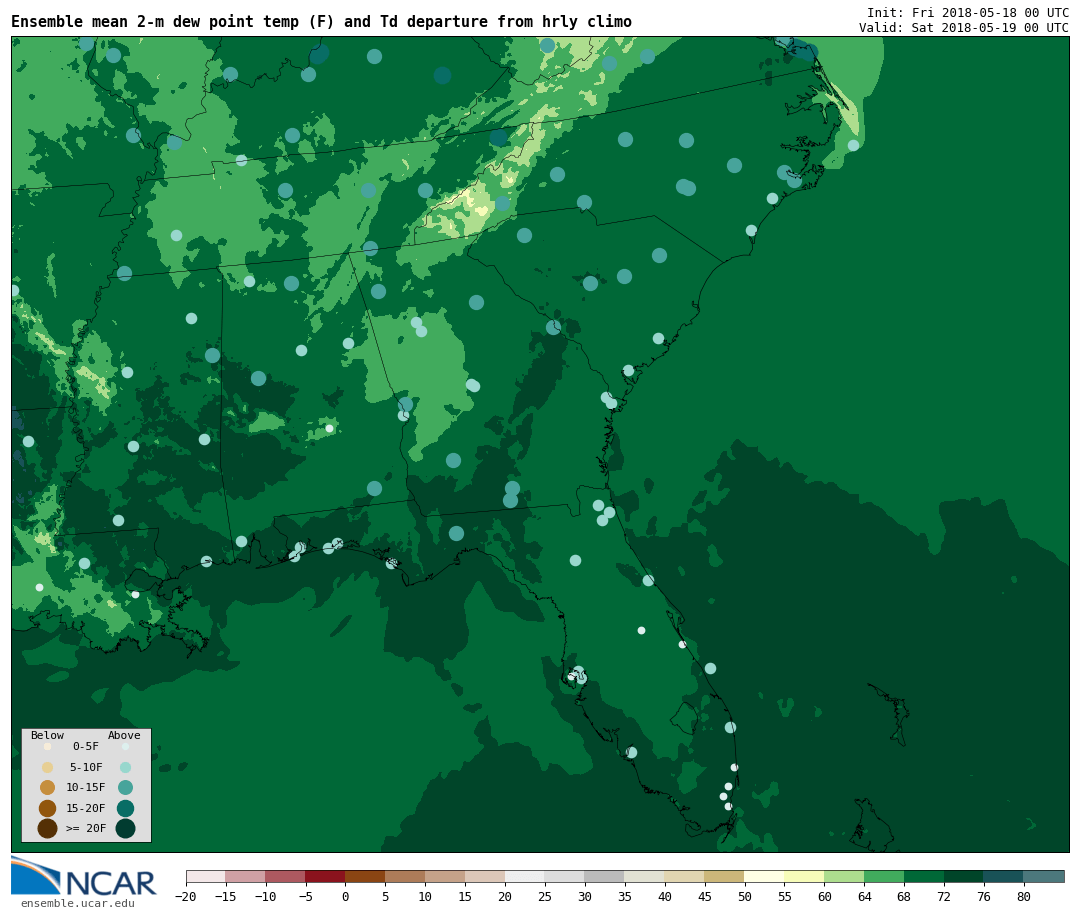Click the colorbar swatch between -20 and -15
The image size is (1080, 915).
[206, 876]
